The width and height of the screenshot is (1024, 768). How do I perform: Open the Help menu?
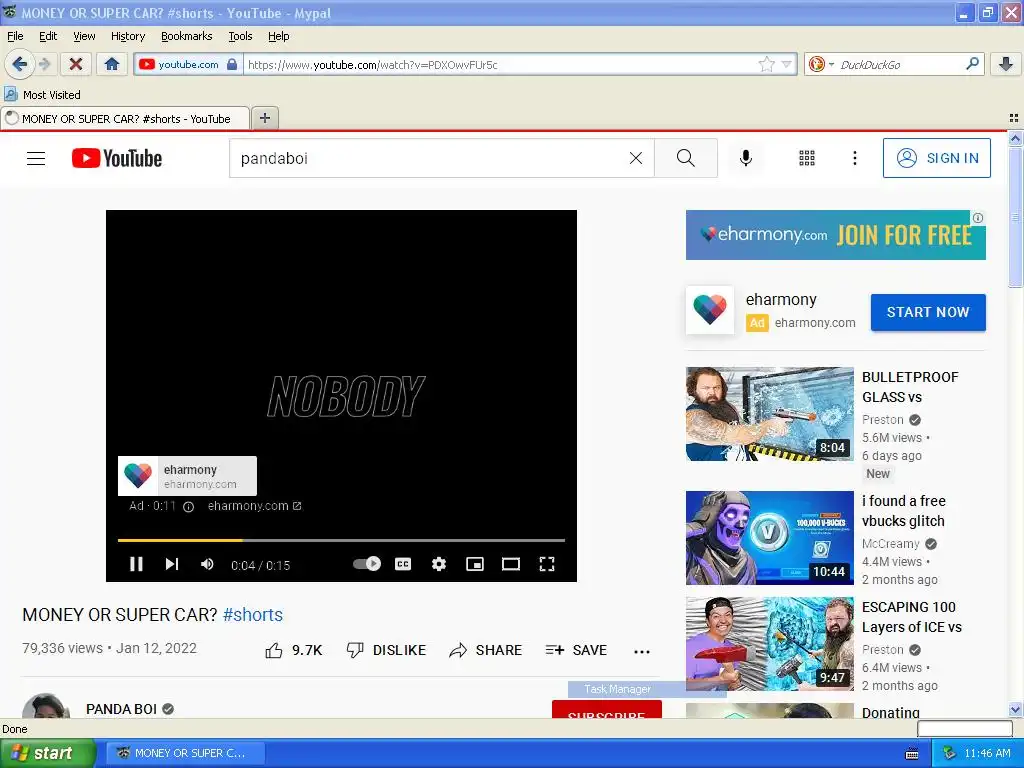click(278, 36)
